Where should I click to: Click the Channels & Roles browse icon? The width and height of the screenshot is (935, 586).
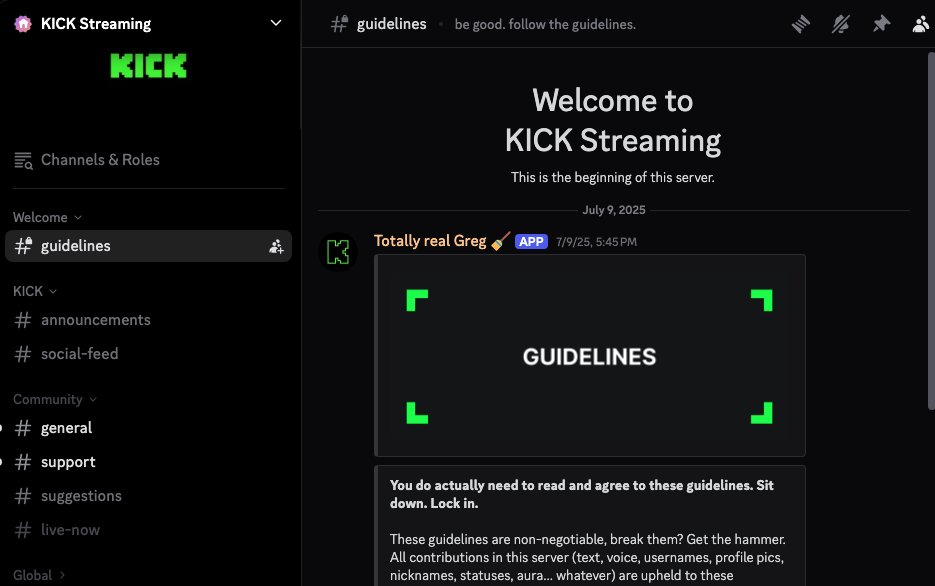(23, 160)
